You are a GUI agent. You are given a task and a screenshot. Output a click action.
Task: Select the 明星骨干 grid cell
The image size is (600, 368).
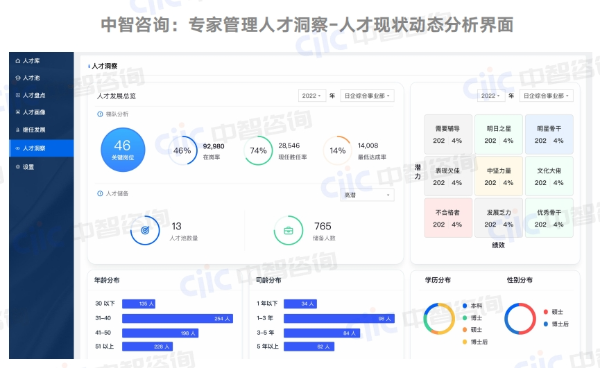point(549,135)
